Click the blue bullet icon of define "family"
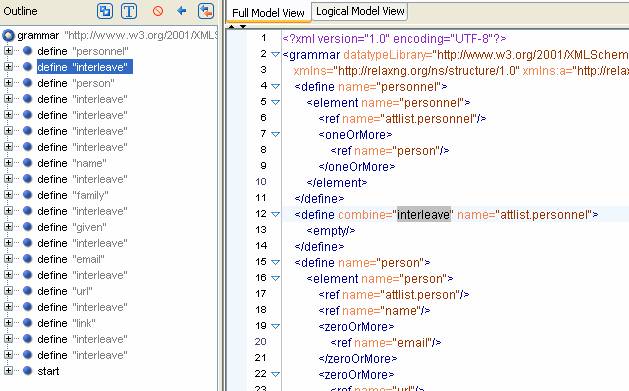 [x=27, y=195]
